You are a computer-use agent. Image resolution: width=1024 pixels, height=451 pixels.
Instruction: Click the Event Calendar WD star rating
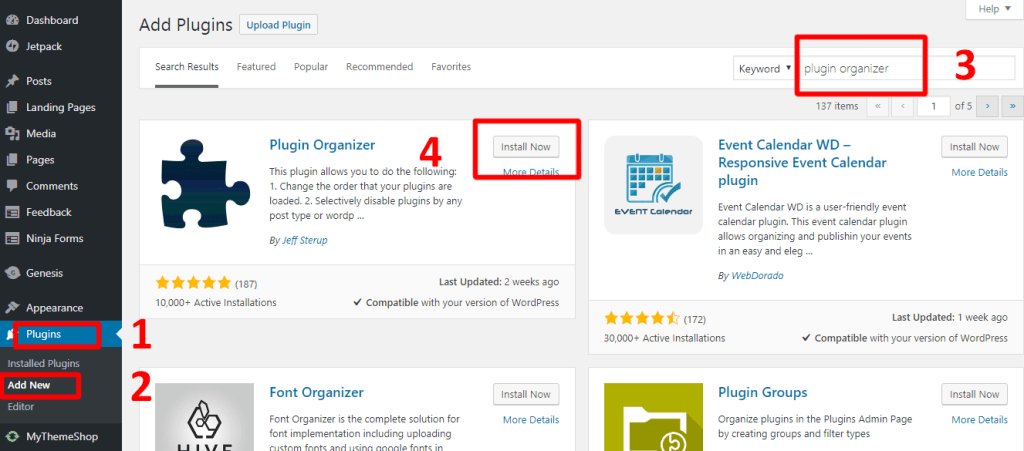642,319
